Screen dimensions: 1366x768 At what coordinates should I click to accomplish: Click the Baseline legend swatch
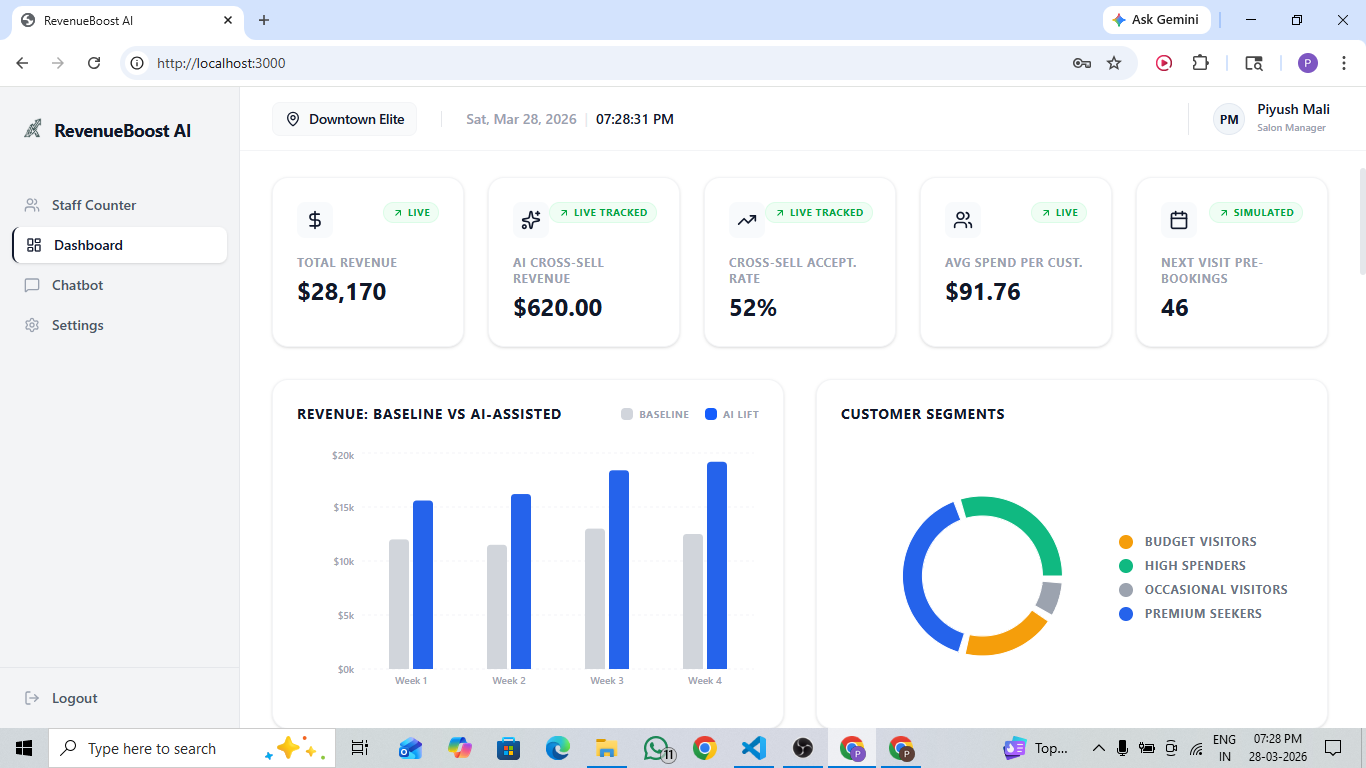point(627,414)
